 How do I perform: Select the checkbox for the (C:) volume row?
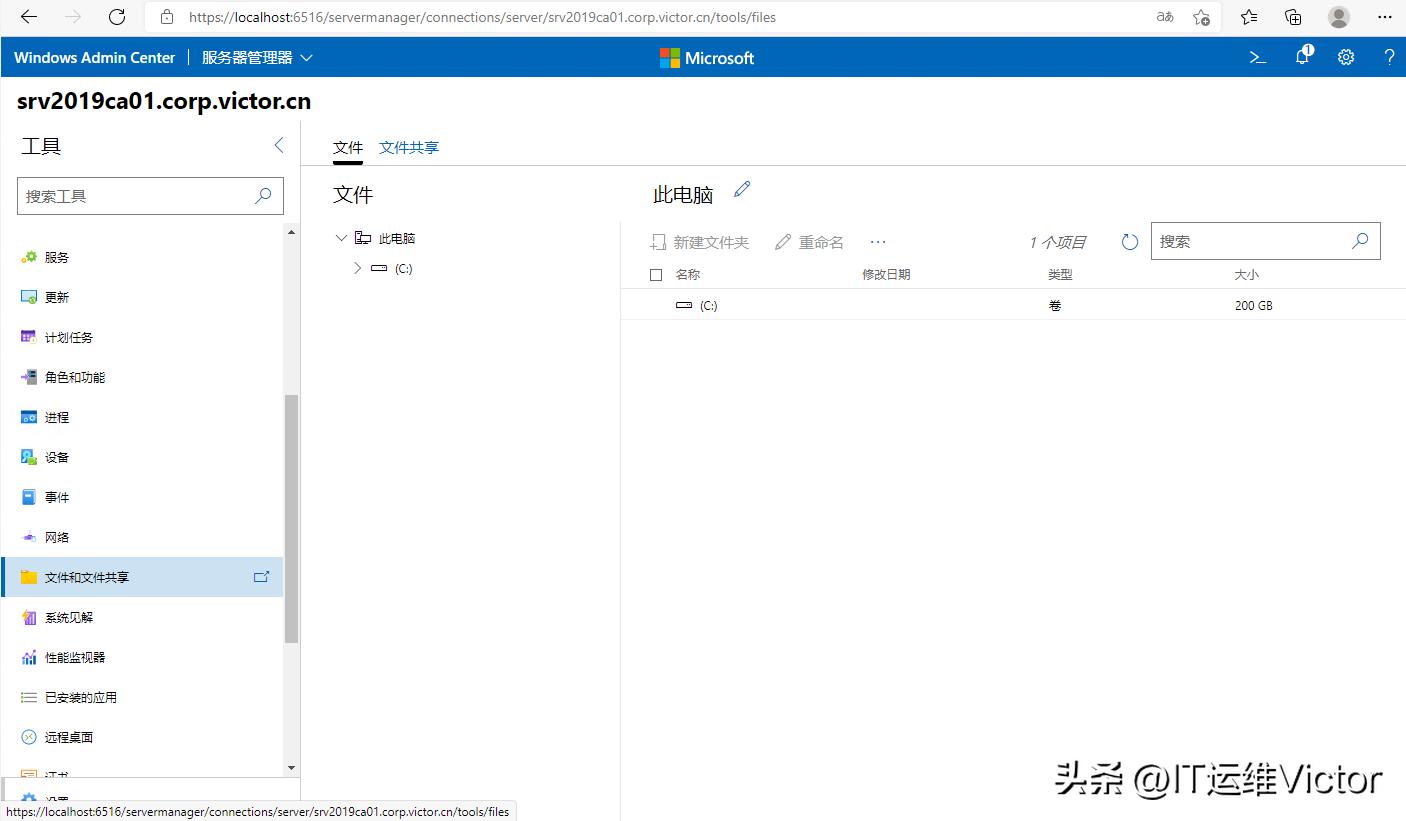click(x=656, y=305)
